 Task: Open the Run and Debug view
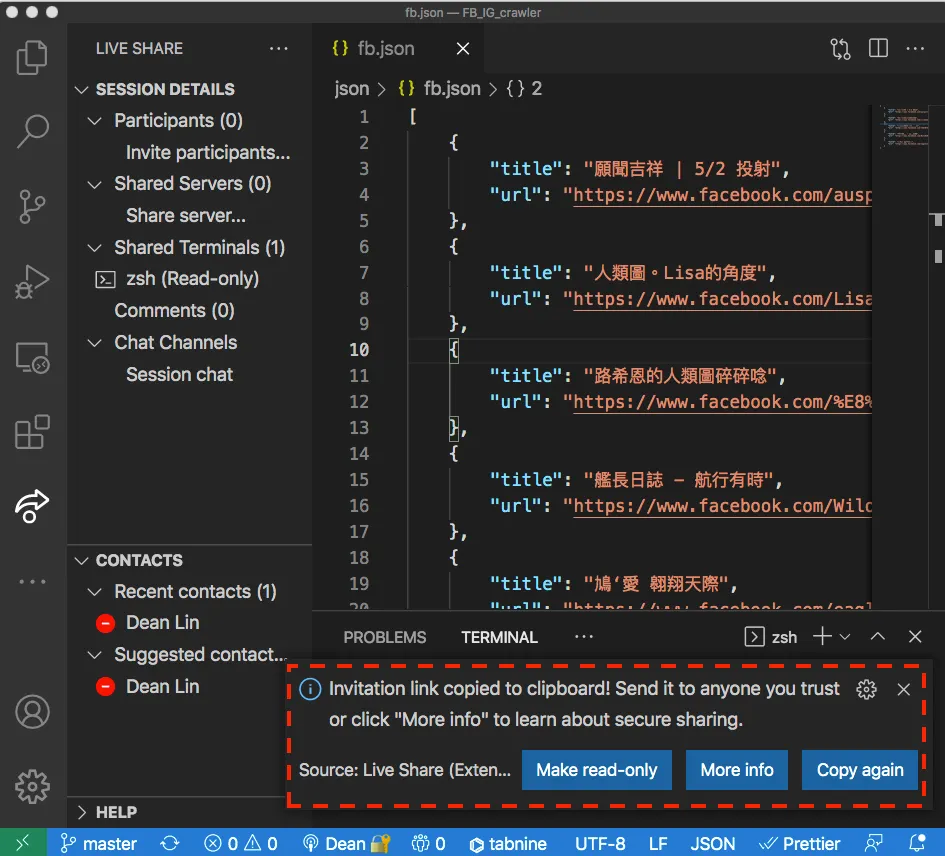click(32, 282)
